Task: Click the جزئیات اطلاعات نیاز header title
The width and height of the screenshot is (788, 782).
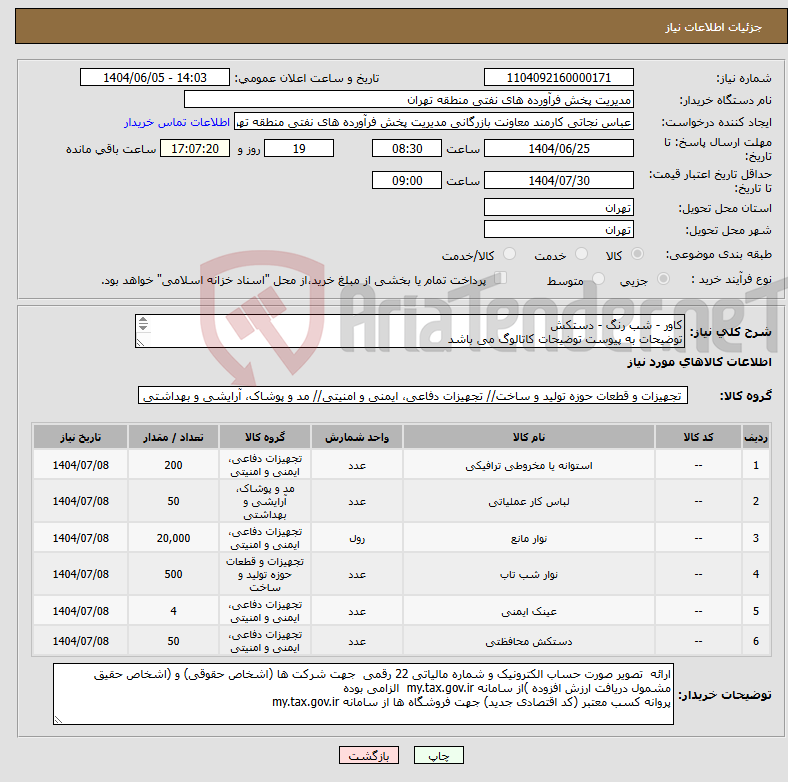Action: tap(714, 27)
